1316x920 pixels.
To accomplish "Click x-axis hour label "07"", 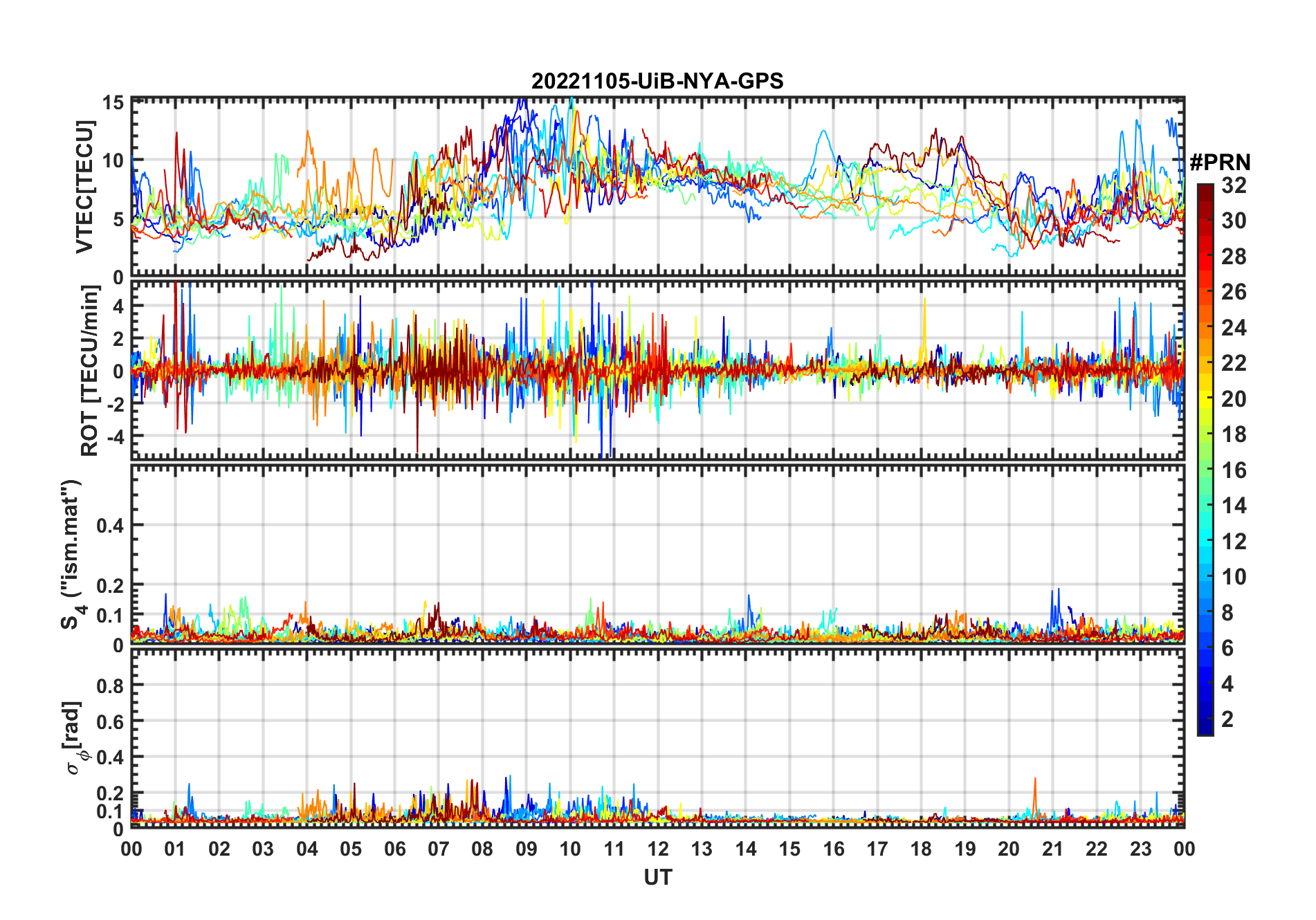I will coord(439,849).
